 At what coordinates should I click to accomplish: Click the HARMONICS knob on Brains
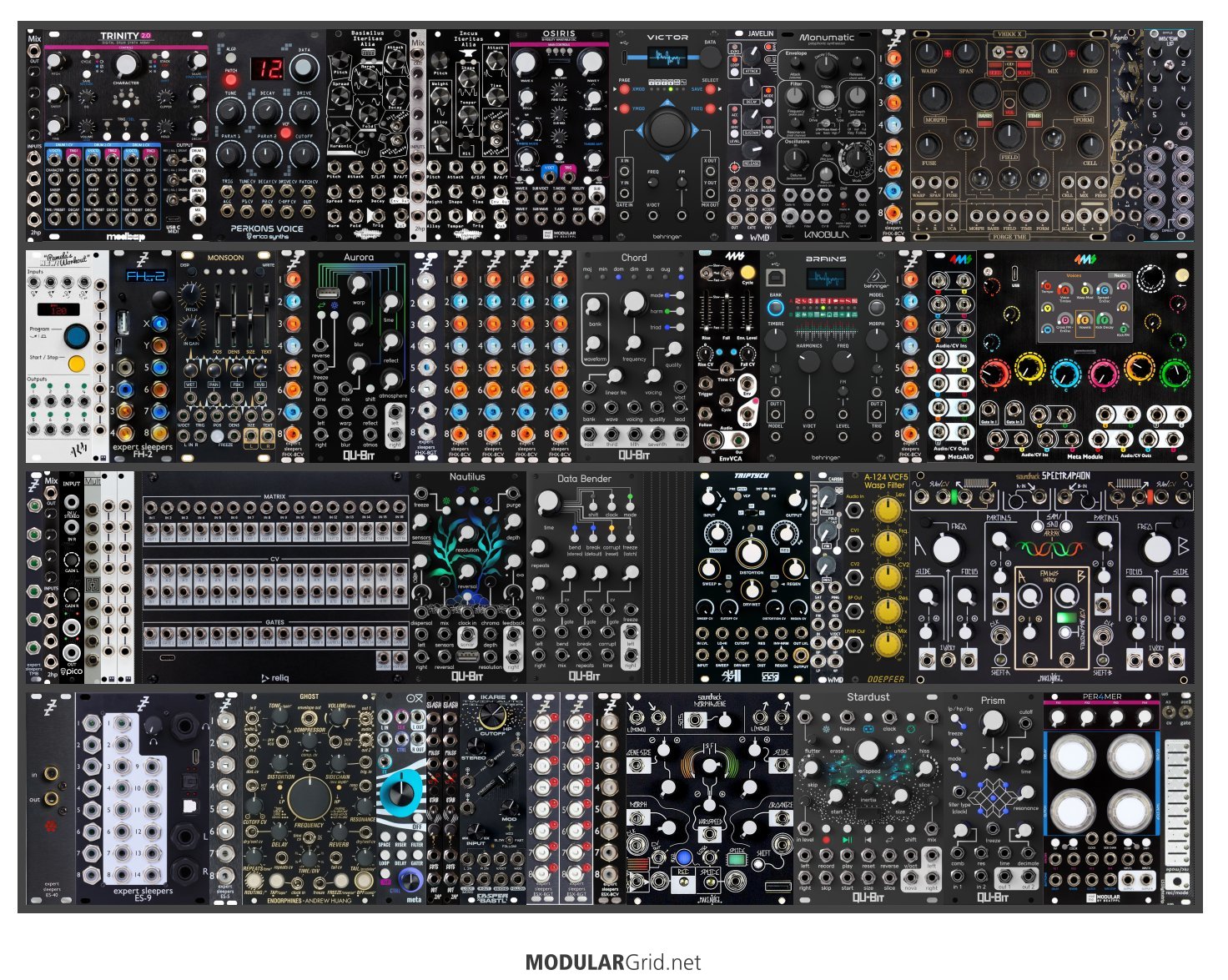tap(808, 362)
